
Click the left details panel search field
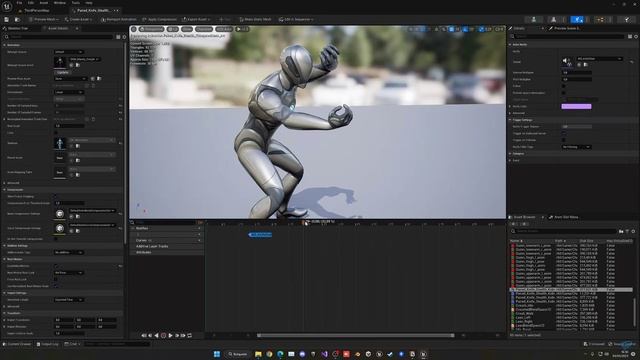coord(59,37)
